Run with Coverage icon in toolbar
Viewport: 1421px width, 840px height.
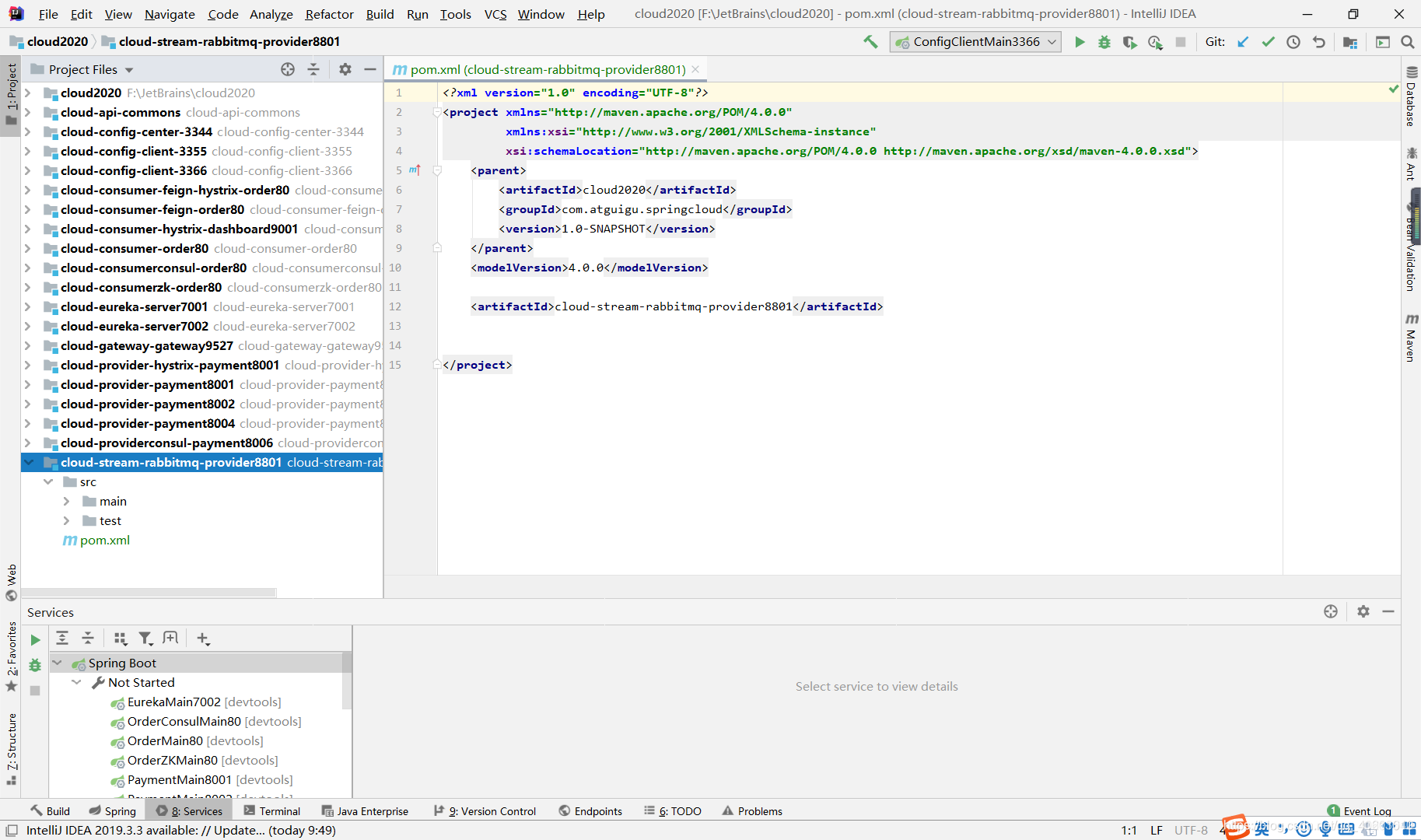tap(1129, 42)
